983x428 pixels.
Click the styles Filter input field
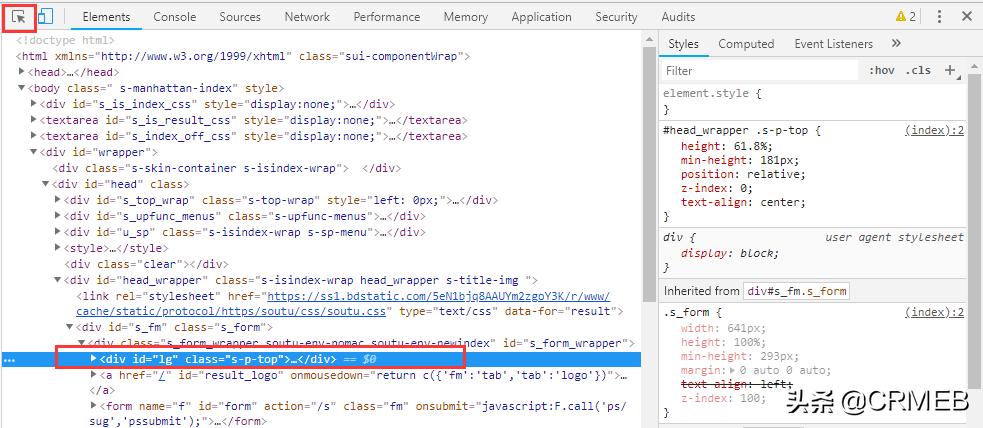point(760,71)
